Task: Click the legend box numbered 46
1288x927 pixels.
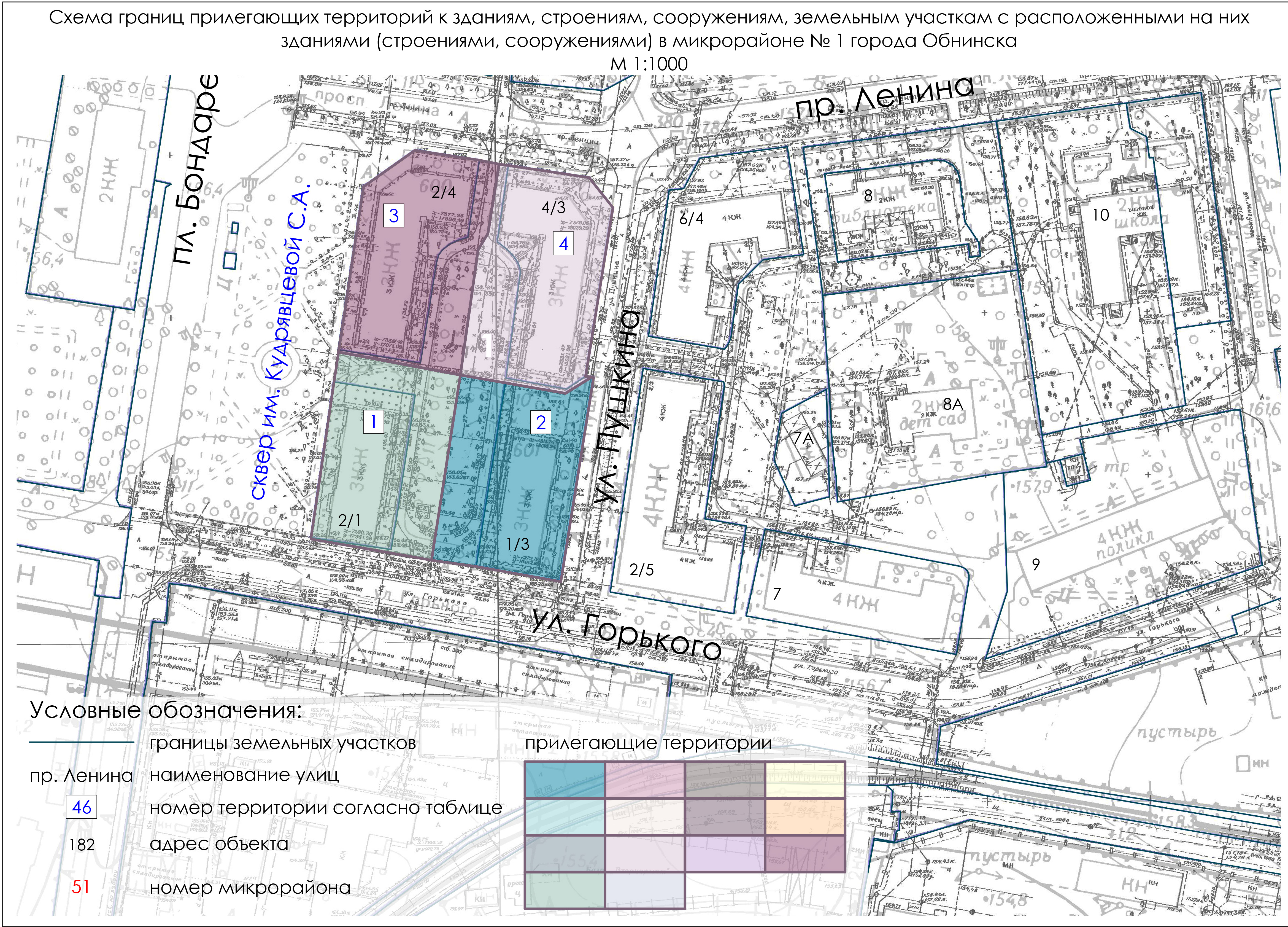Action: [x=82, y=807]
